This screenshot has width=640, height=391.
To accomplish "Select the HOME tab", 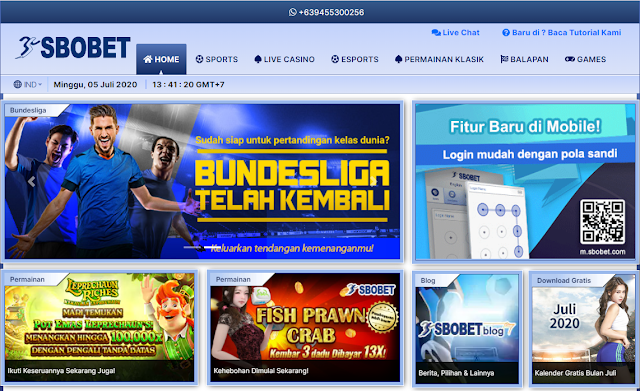I will pos(161,59).
